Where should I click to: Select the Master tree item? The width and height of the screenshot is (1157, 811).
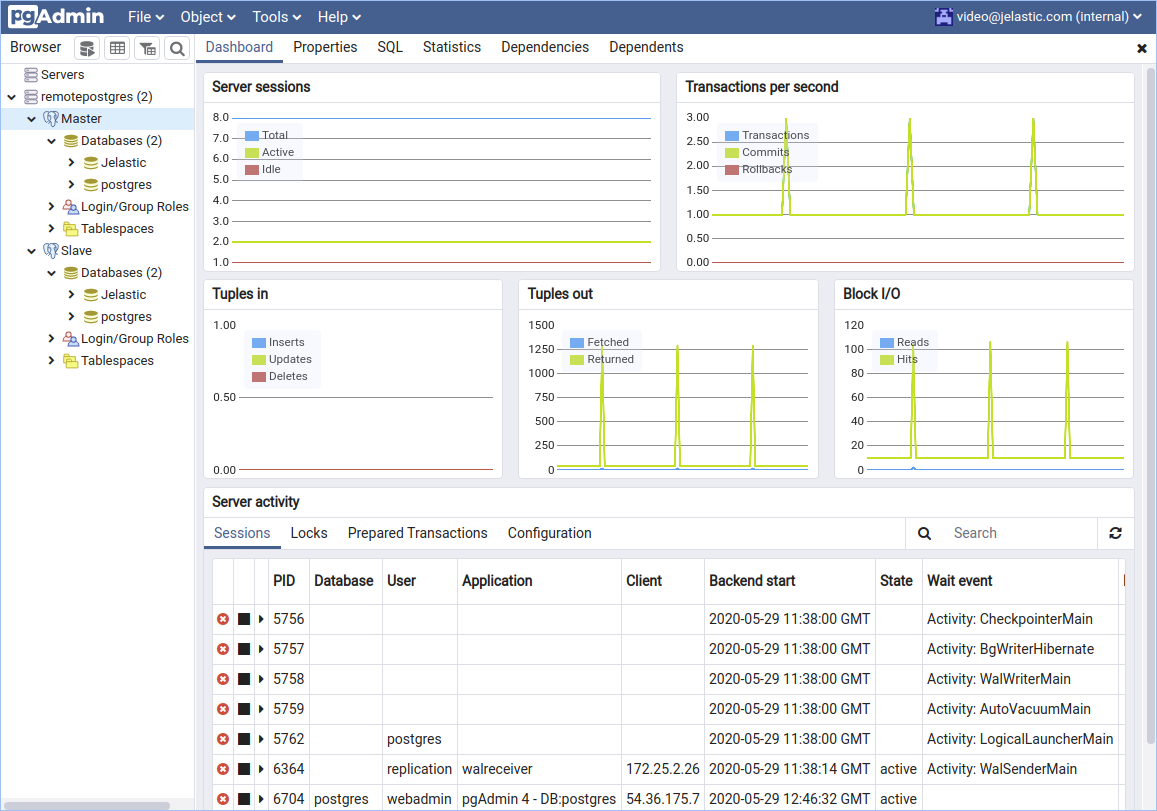pyautogui.click(x=81, y=119)
